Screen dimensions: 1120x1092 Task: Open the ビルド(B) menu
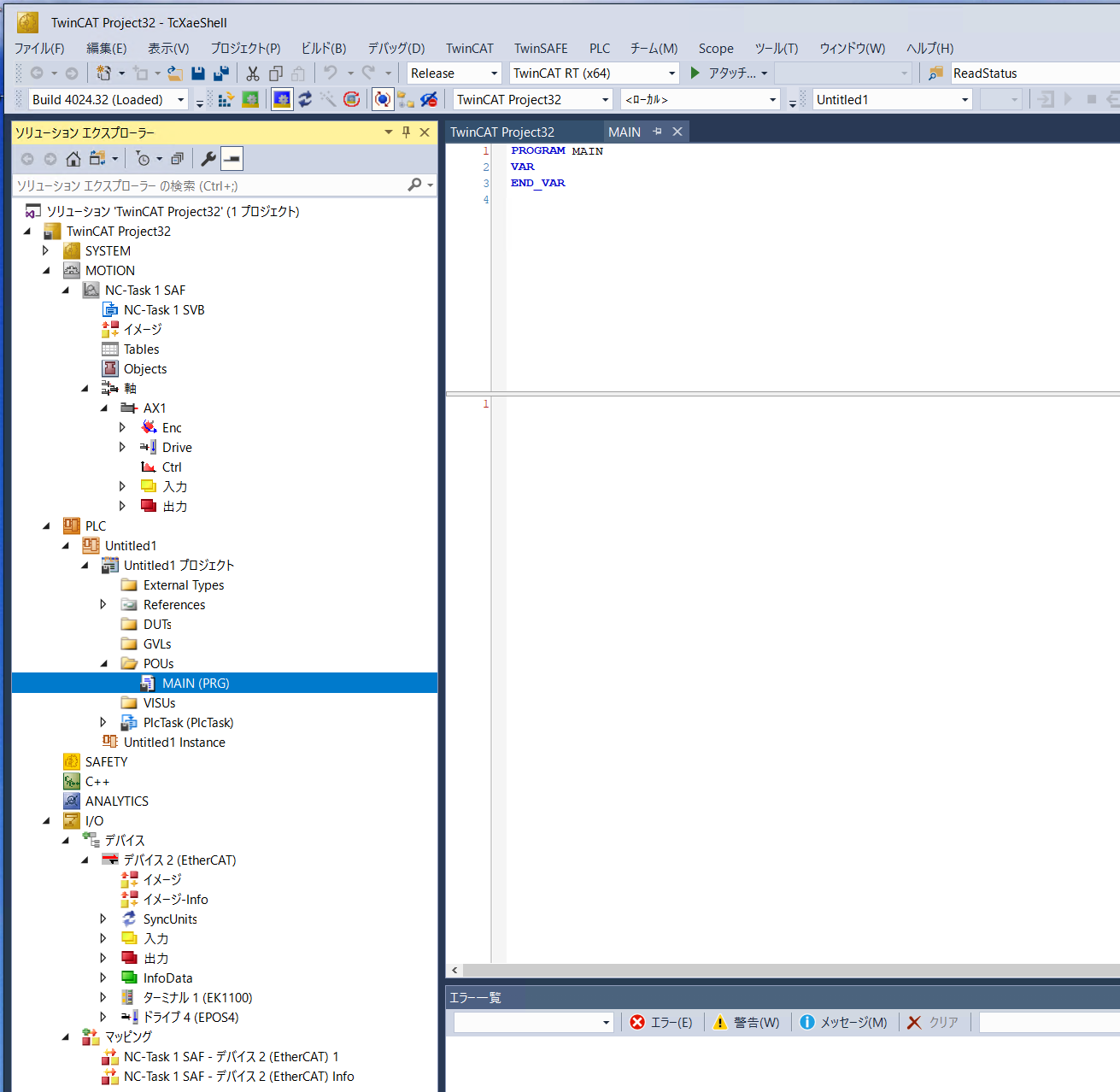[x=324, y=49]
